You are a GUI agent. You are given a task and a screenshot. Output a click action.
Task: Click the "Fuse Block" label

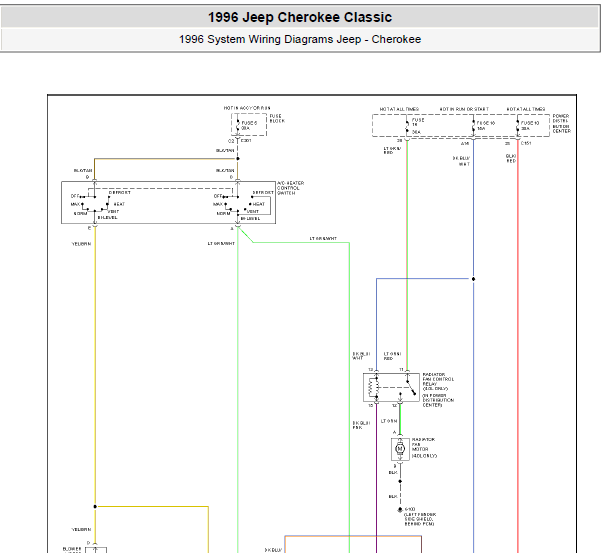click(277, 118)
